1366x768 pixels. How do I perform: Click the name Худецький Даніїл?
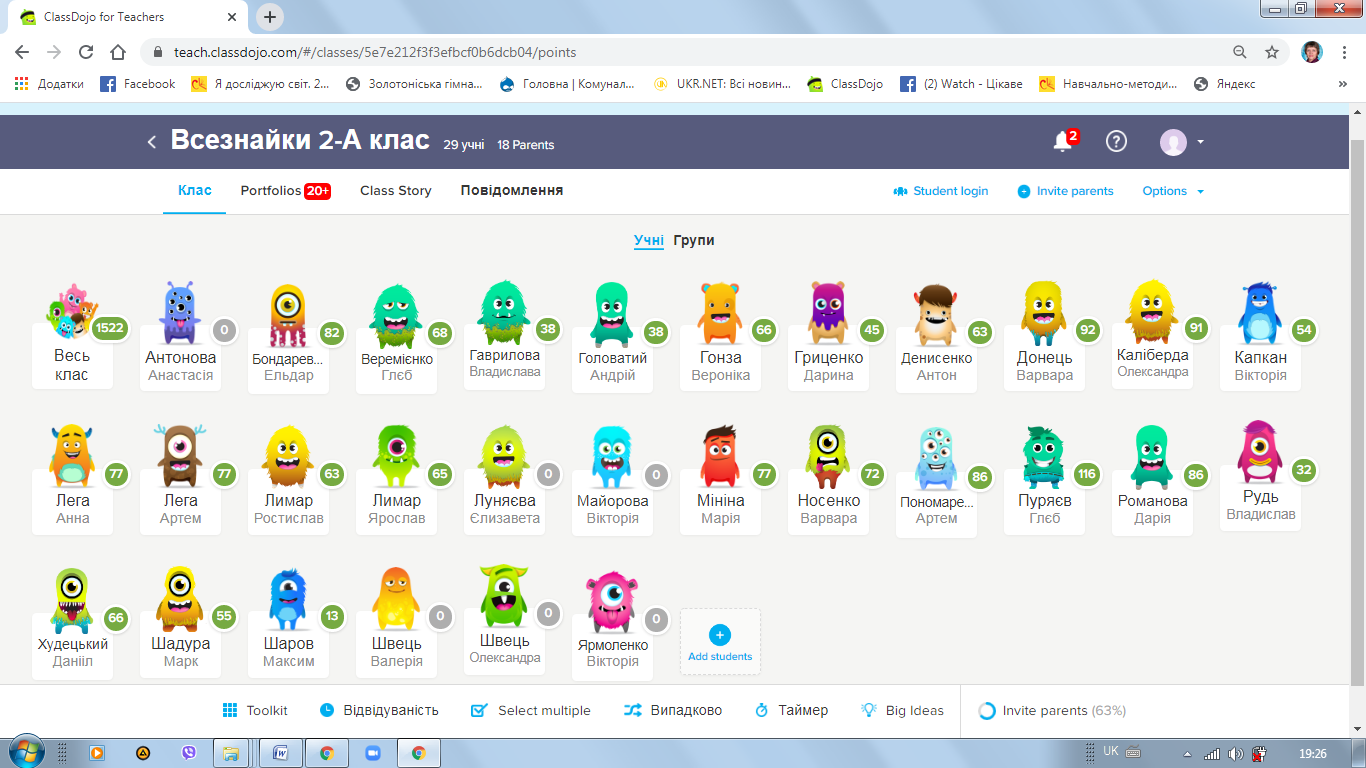73,652
